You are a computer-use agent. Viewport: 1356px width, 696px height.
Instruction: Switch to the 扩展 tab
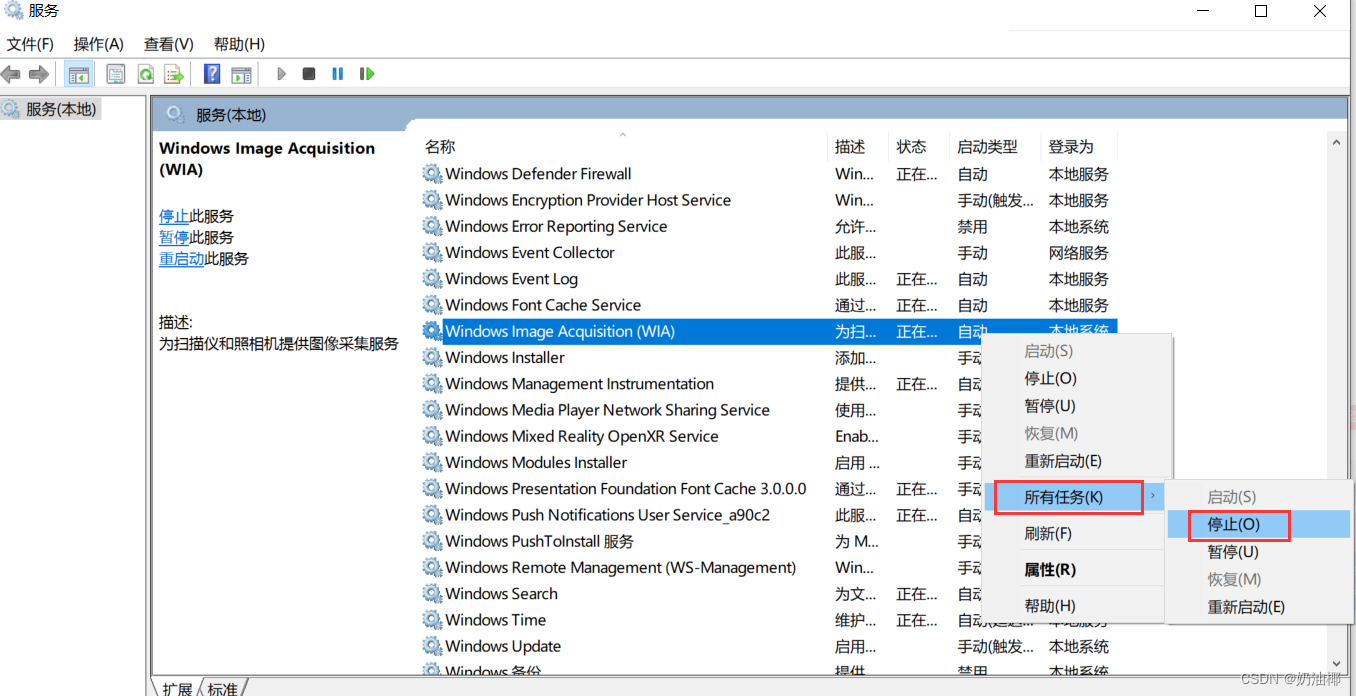(177, 688)
